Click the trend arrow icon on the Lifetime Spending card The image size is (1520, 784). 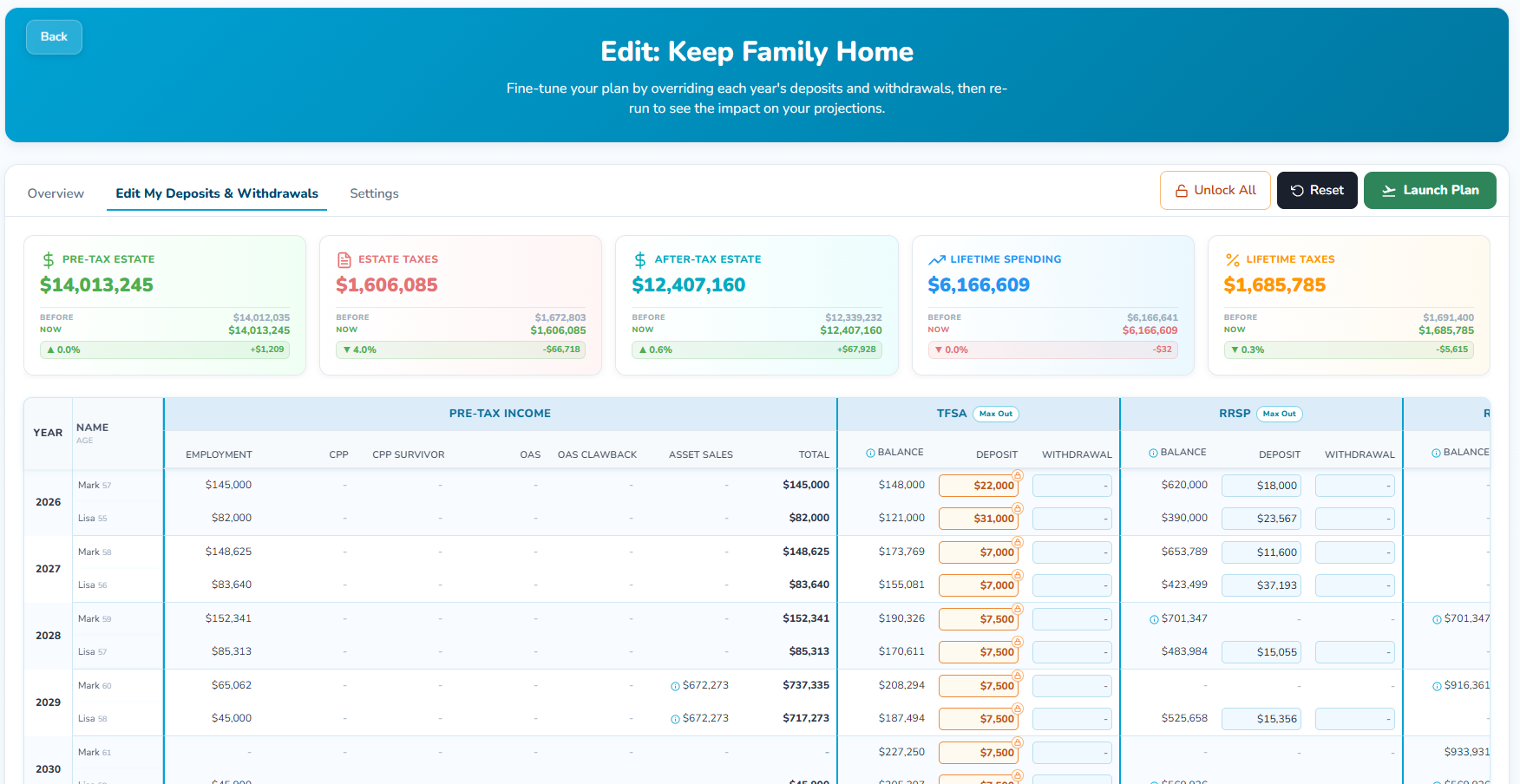pos(937,259)
